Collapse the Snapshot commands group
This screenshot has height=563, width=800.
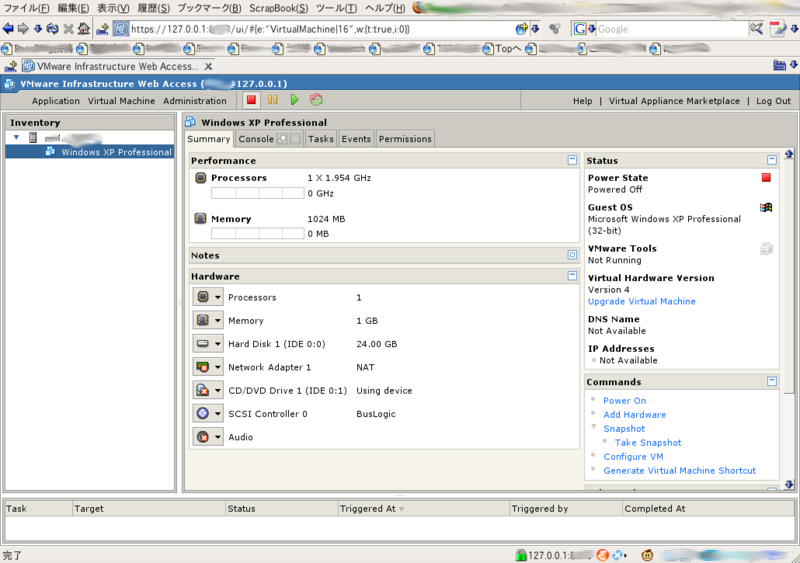(x=593, y=427)
